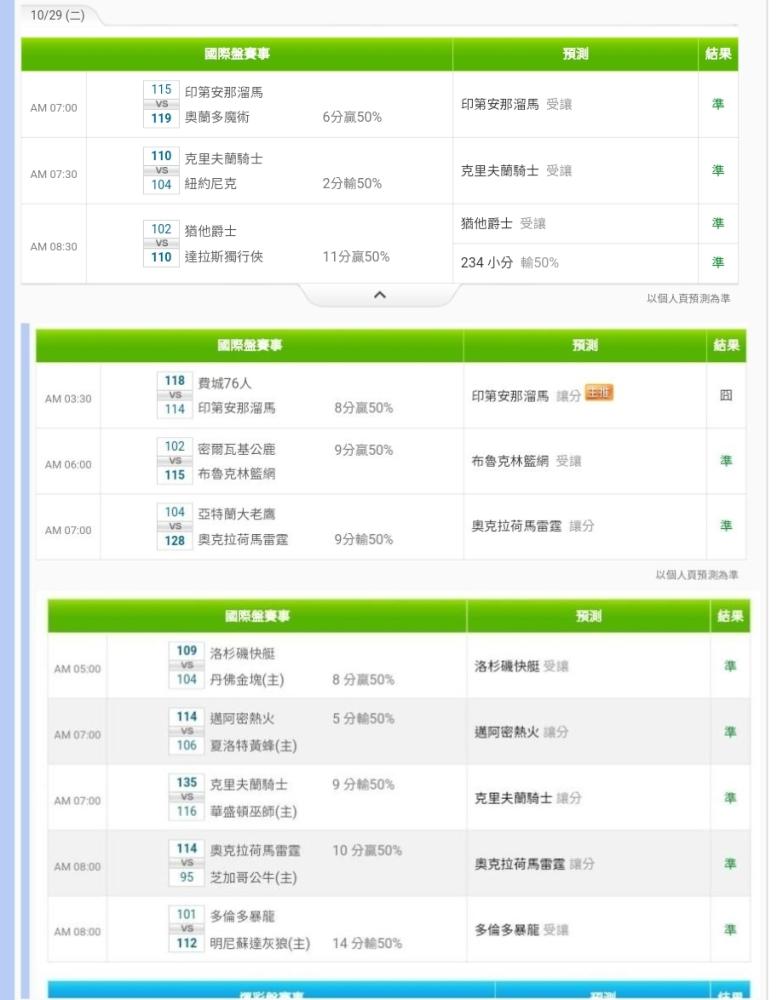Screen dimensions: 783x1000
Task: Click the 準 result for 234 小分 prediction
Action: point(718,262)
